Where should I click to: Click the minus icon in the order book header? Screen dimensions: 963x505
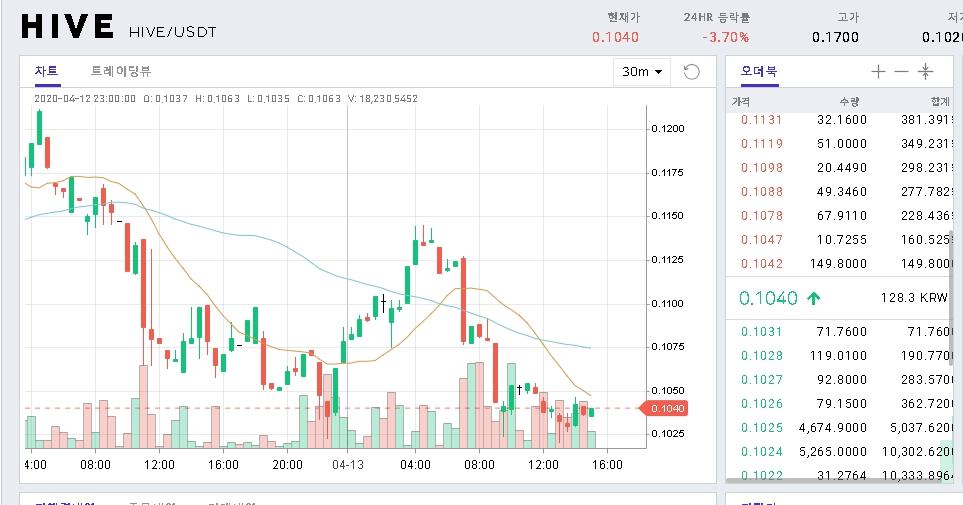901,72
